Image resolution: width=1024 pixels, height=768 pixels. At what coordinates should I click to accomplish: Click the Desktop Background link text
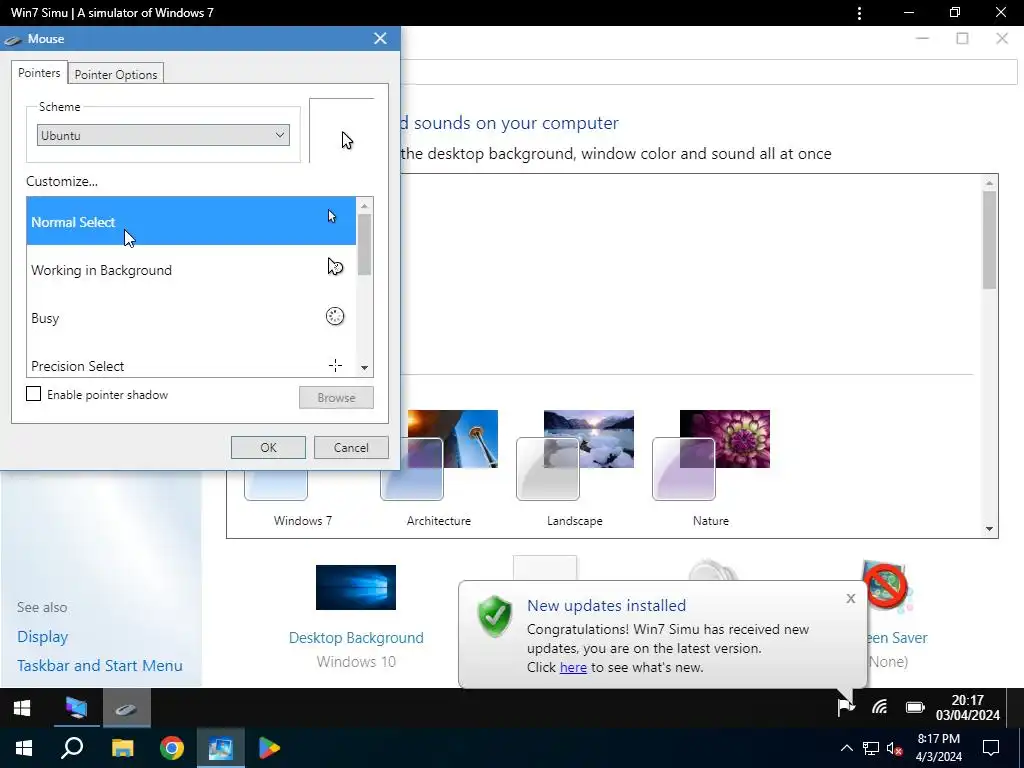(x=356, y=637)
